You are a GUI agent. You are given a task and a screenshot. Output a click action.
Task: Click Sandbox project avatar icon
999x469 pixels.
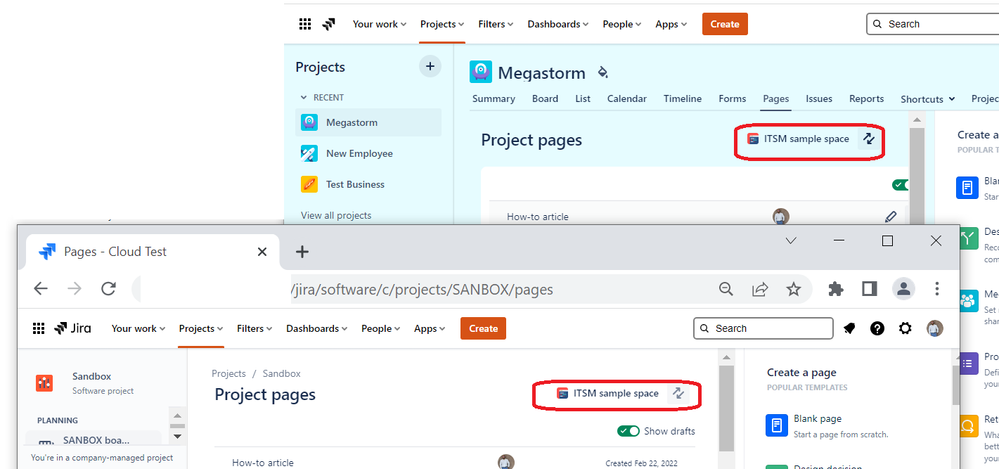[45, 382]
